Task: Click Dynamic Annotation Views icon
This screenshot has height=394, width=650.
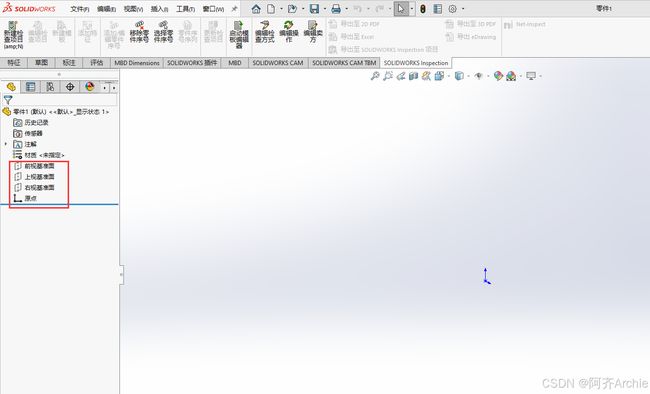Action: [x=426, y=76]
